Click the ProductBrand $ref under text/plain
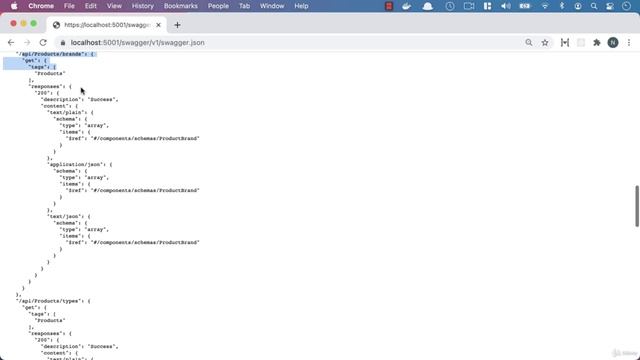640x360 pixels. tap(133, 138)
